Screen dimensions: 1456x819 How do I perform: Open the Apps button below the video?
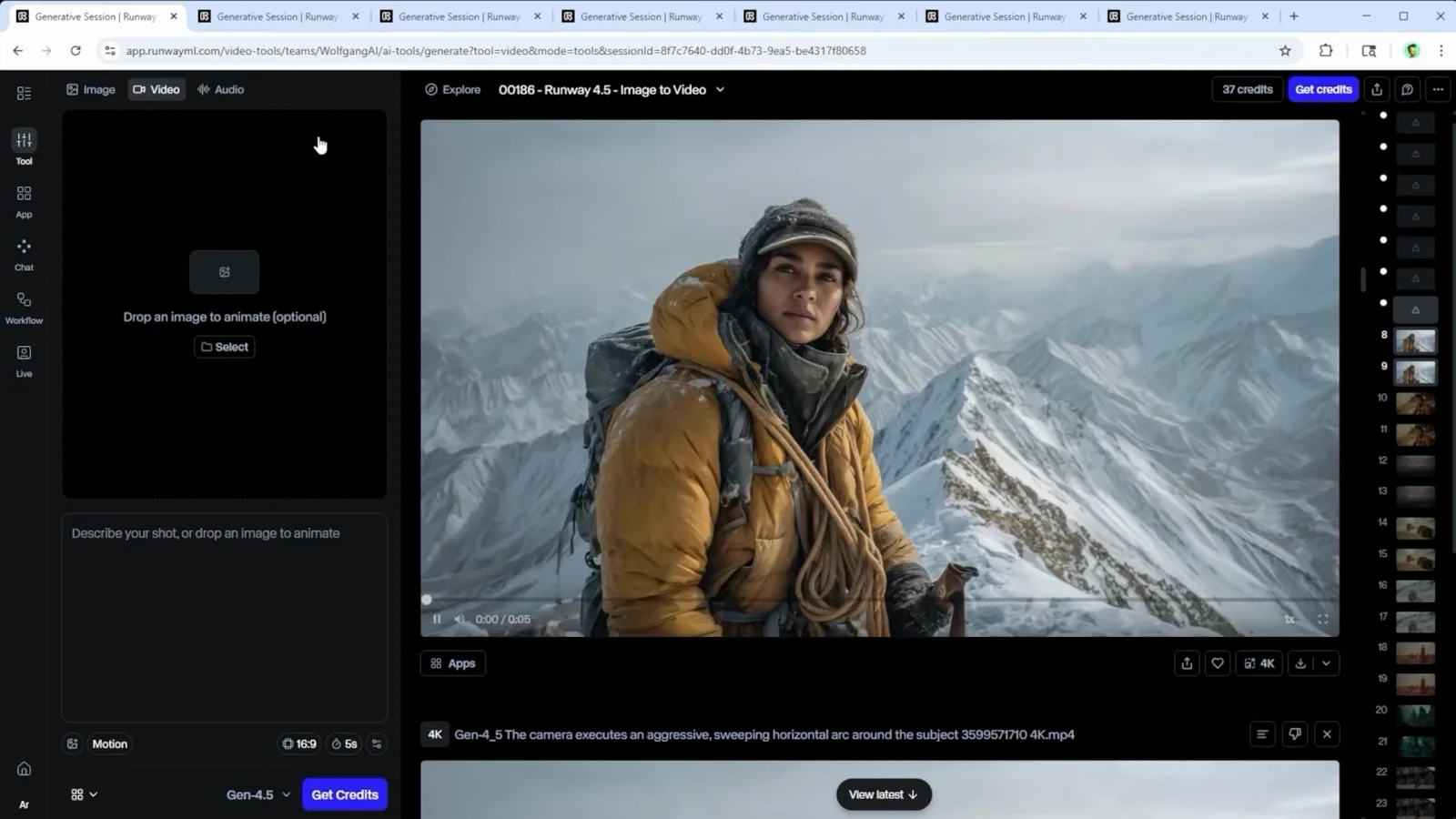coord(453,663)
